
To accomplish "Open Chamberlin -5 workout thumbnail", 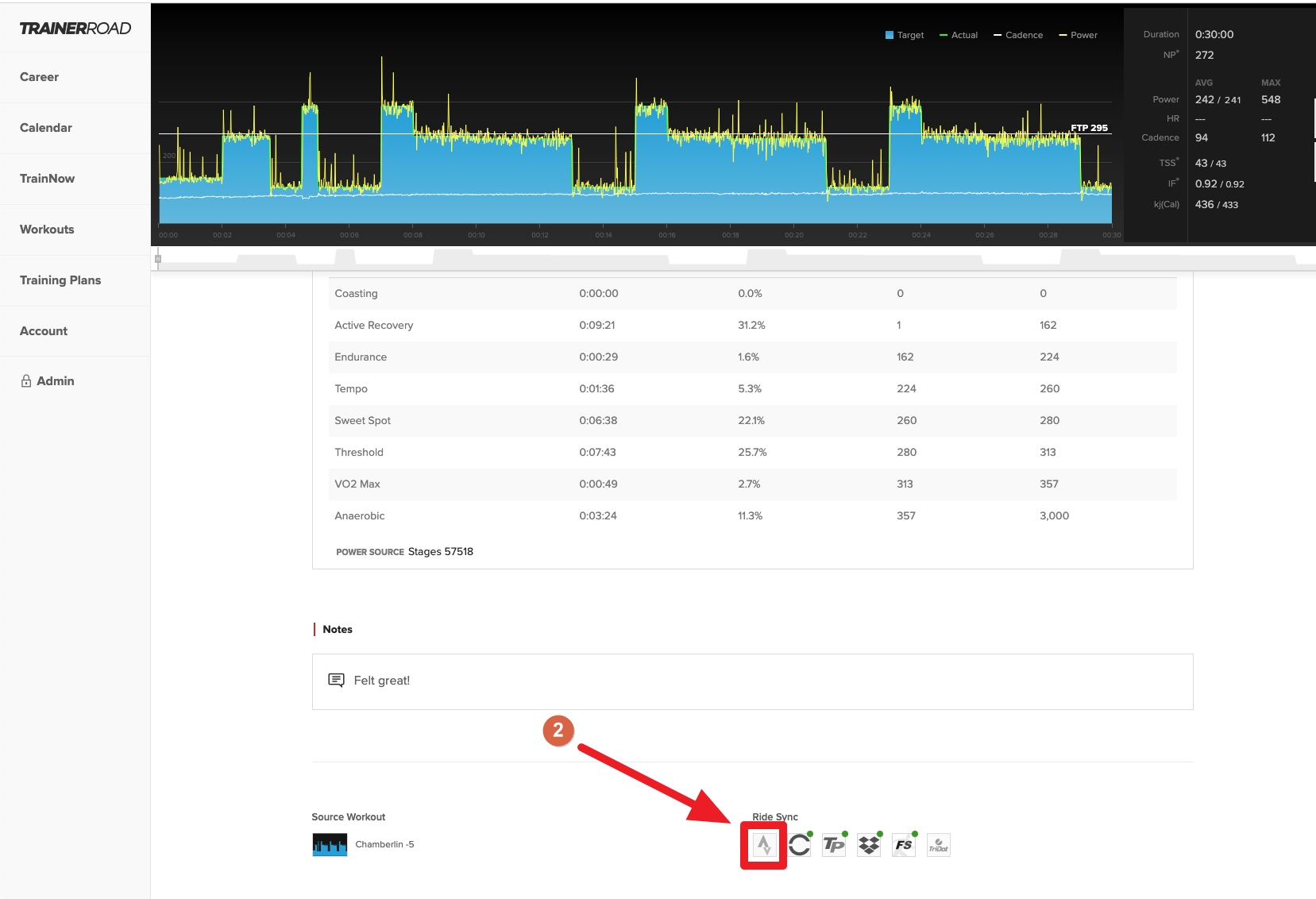I will pos(330,844).
